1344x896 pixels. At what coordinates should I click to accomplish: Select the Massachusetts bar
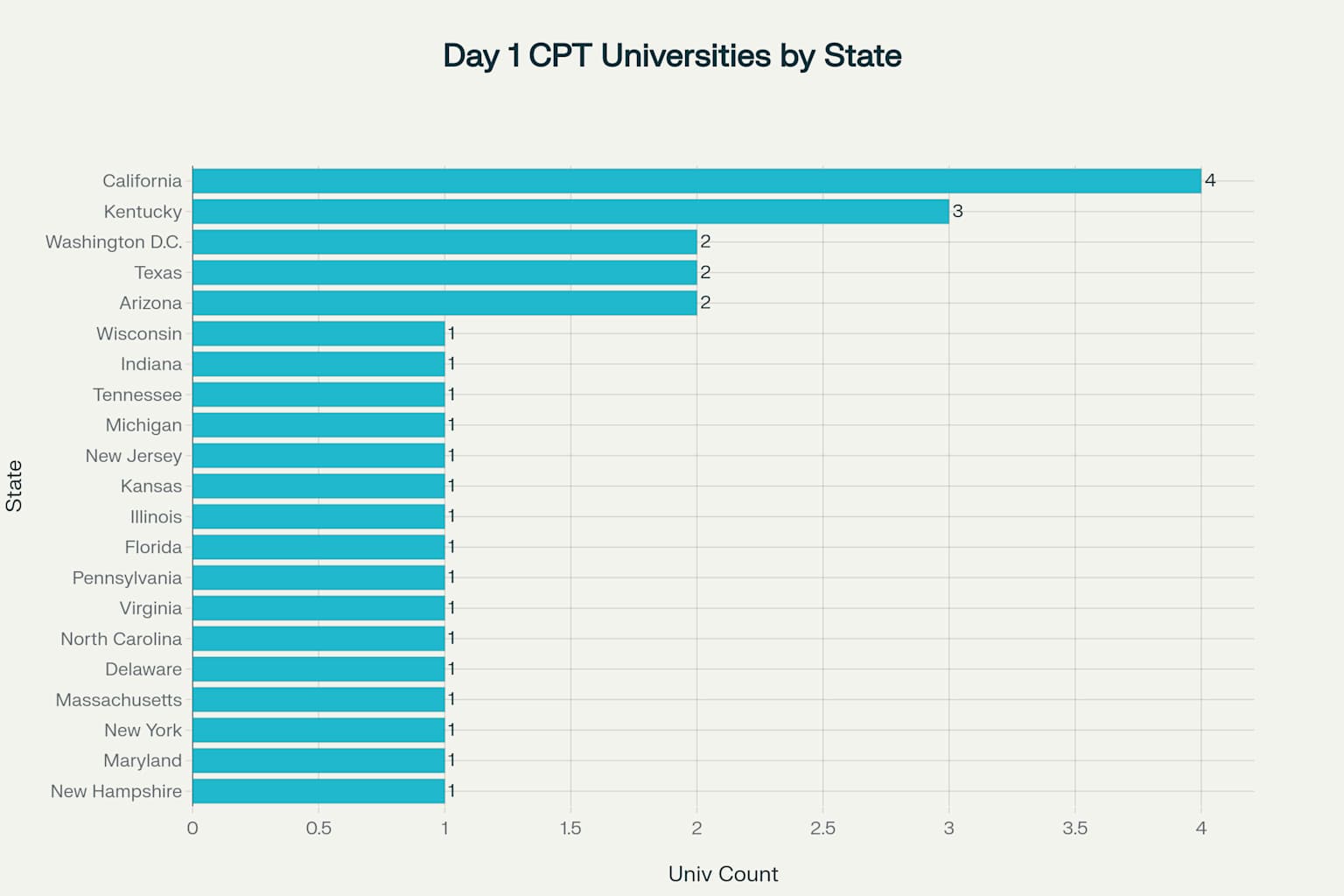tap(318, 700)
